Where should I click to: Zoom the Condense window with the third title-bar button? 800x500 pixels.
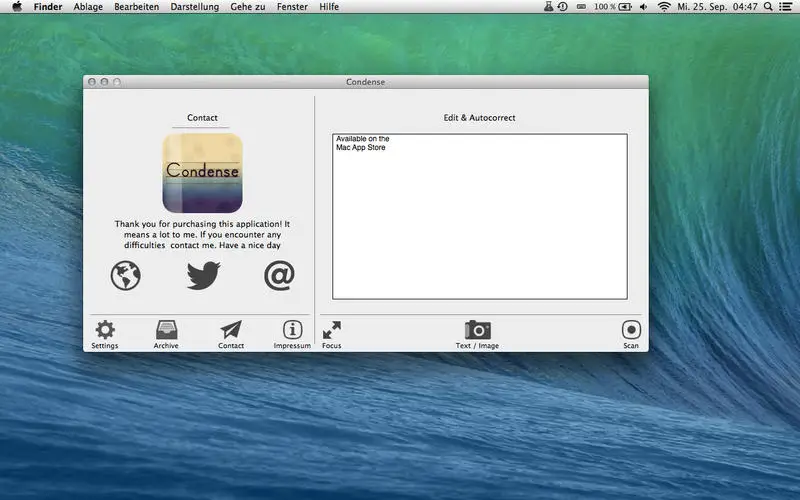tap(117, 82)
